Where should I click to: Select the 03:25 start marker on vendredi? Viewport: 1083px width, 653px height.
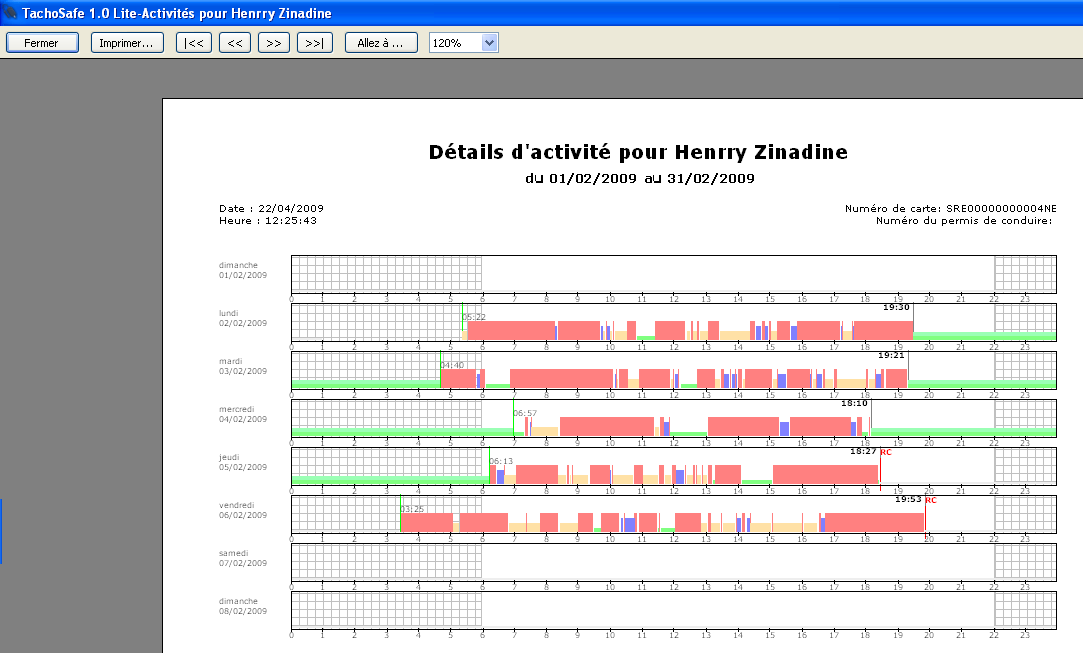[412, 509]
